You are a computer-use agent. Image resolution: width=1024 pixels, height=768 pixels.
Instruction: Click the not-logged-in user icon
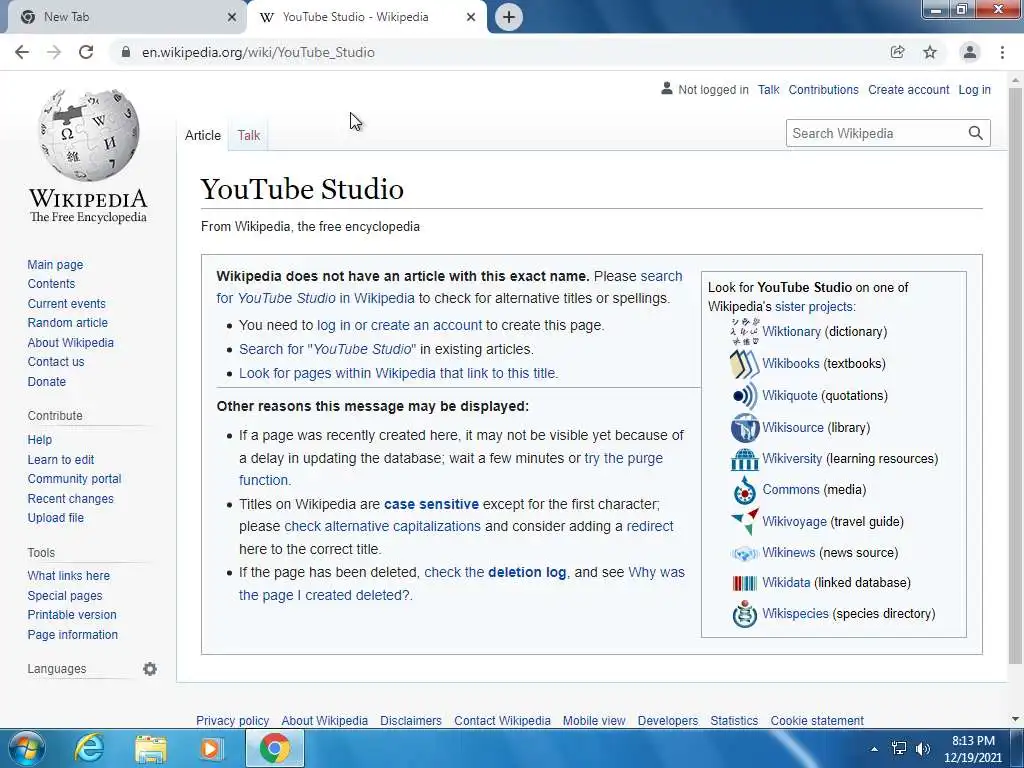667,88
